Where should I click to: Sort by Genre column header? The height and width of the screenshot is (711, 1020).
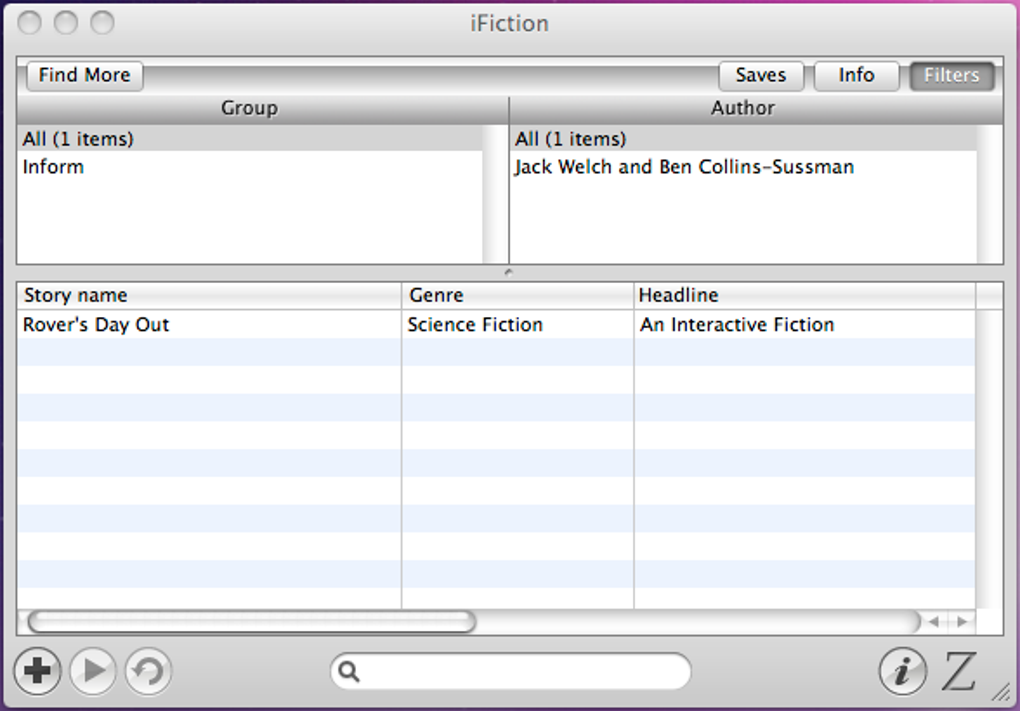coord(437,295)
